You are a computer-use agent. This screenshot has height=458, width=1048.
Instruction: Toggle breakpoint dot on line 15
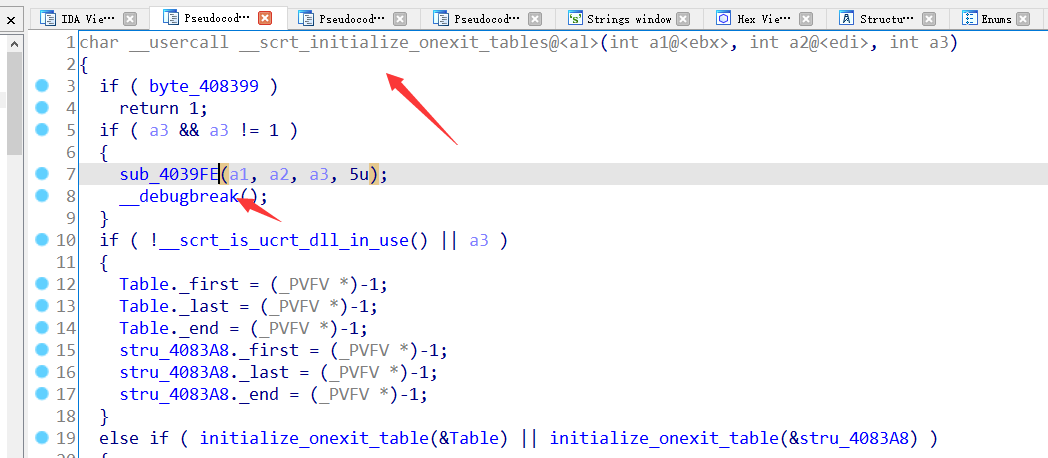point(42,350)
